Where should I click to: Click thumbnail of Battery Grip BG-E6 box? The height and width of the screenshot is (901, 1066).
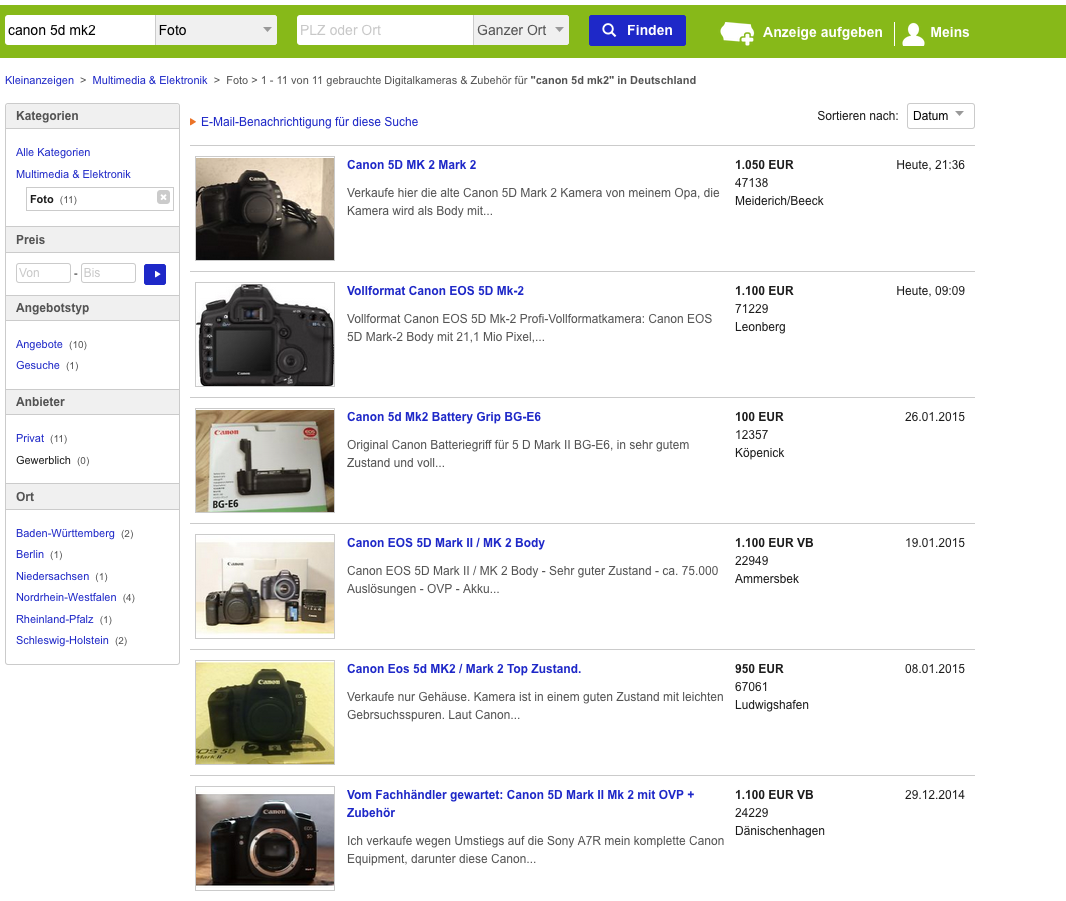tap(264, 460)
